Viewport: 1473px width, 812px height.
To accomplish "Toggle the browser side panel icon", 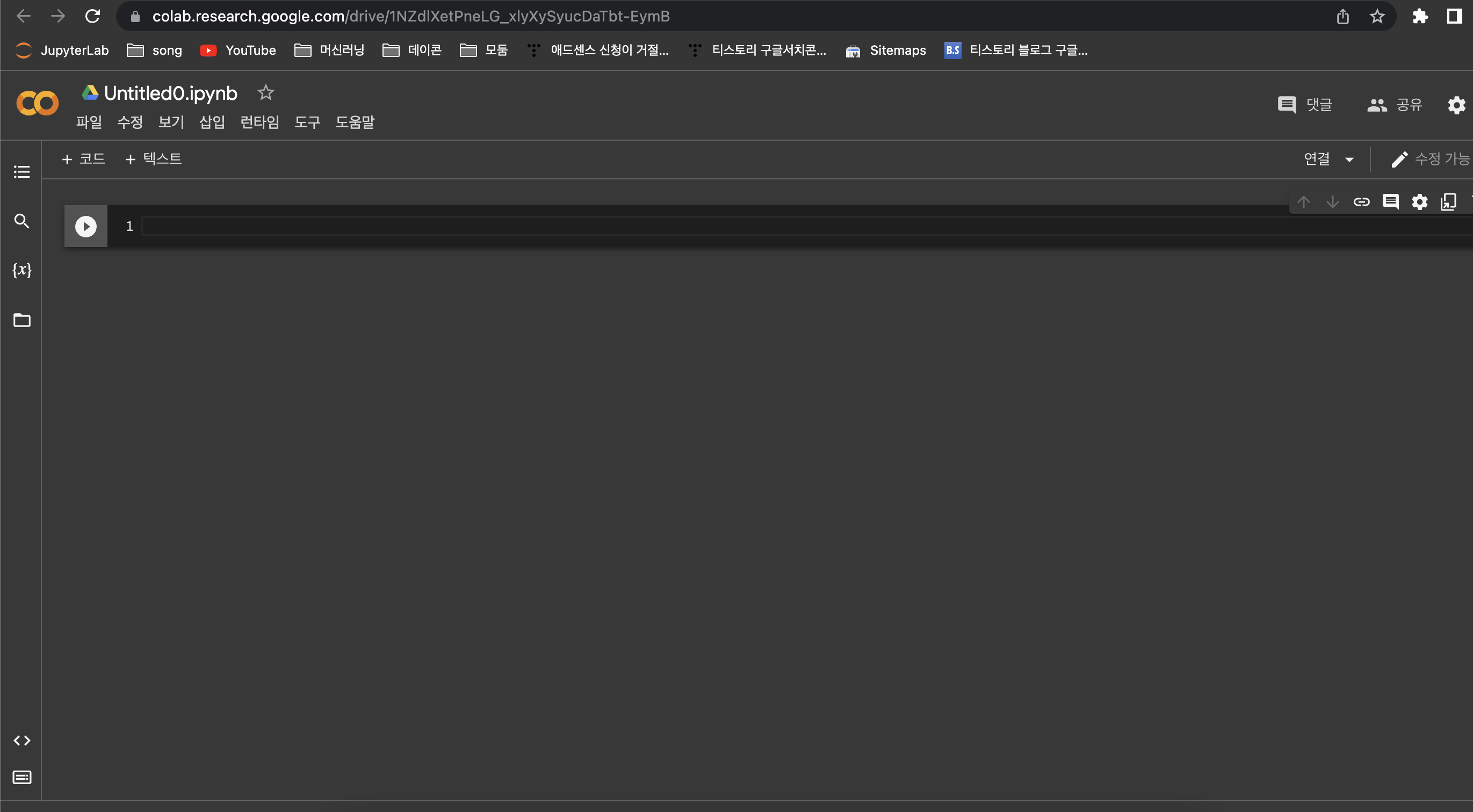I will click(1454, 16).
